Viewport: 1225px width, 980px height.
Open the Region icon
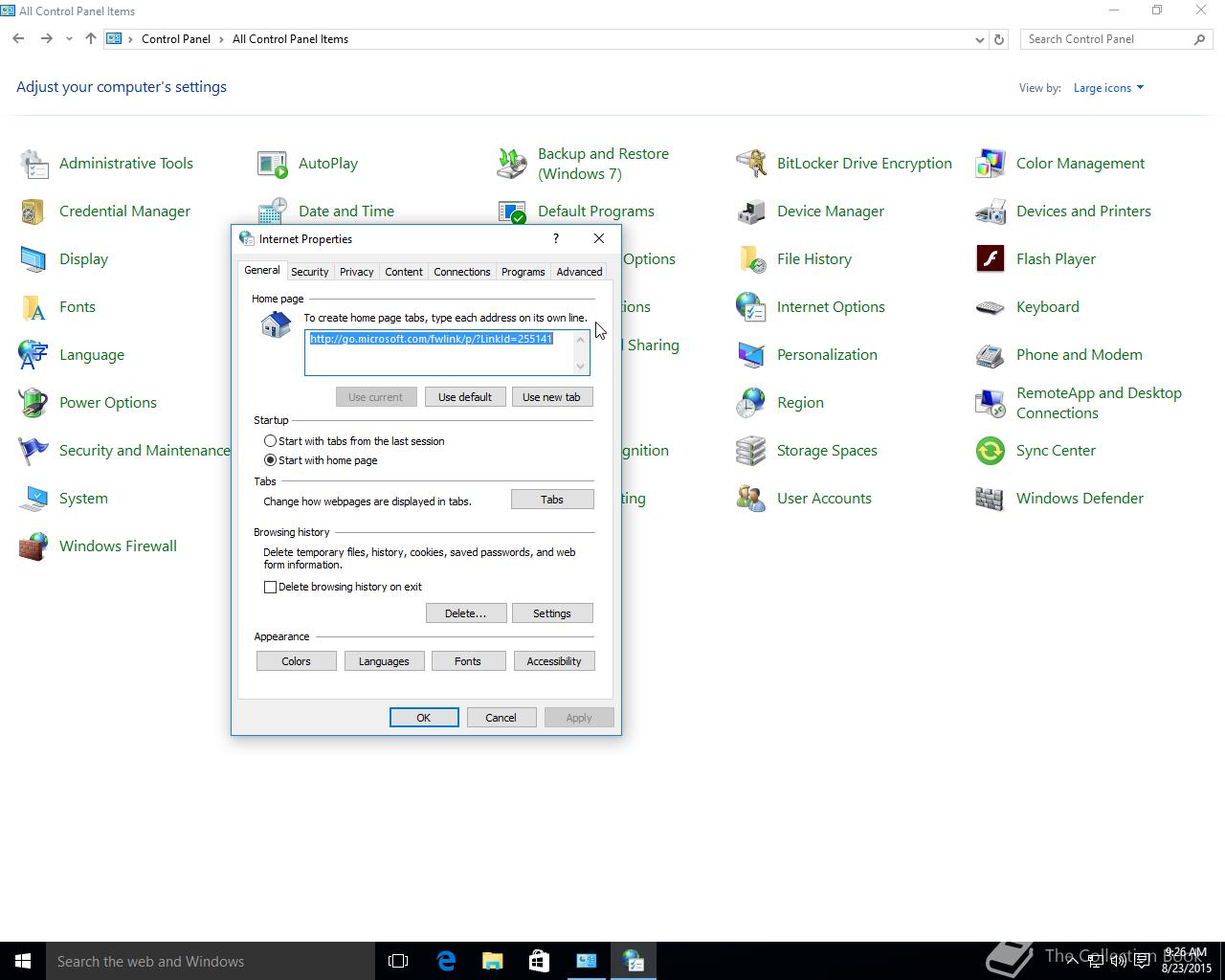(751, 403)
